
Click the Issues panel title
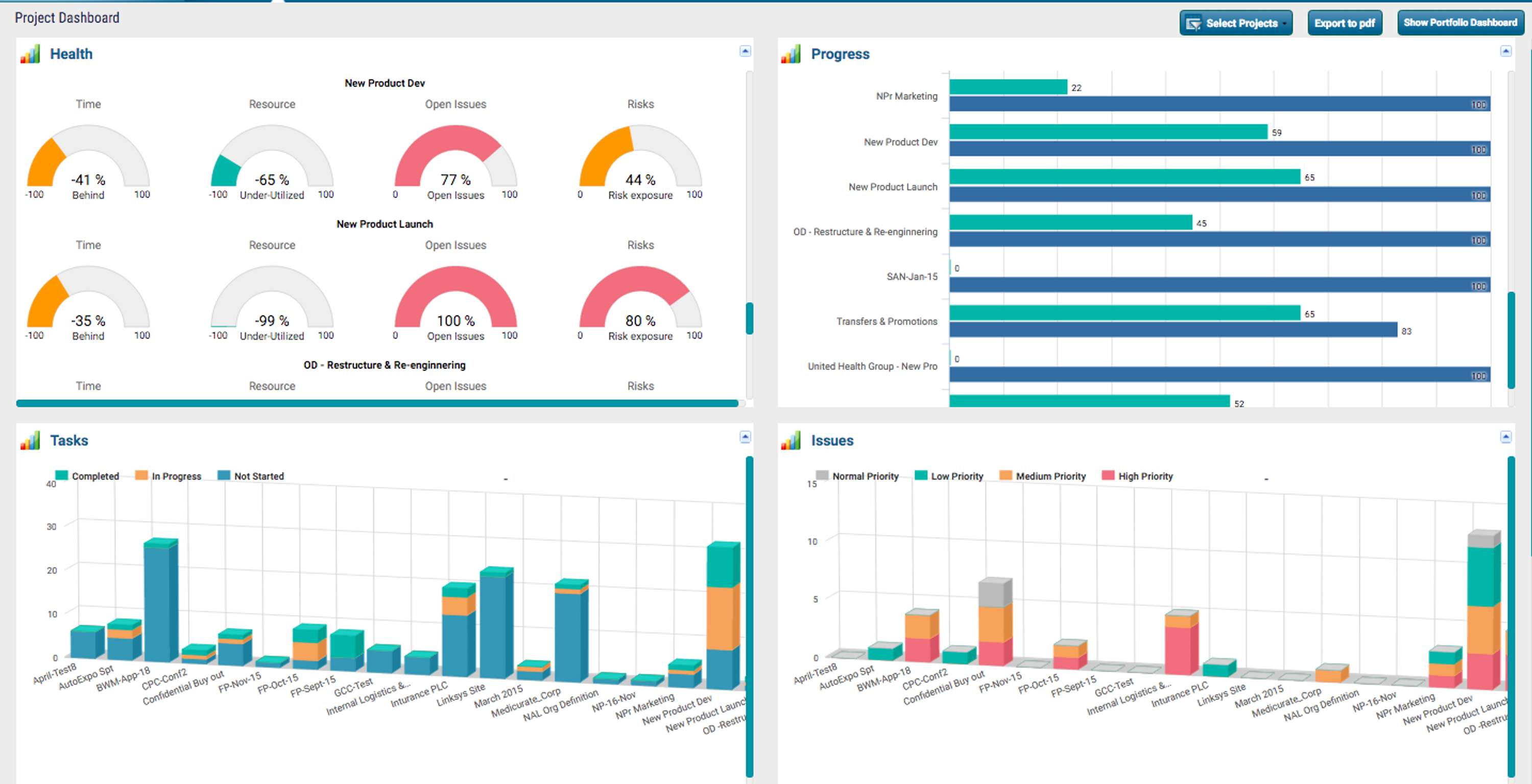pos(832,440)
